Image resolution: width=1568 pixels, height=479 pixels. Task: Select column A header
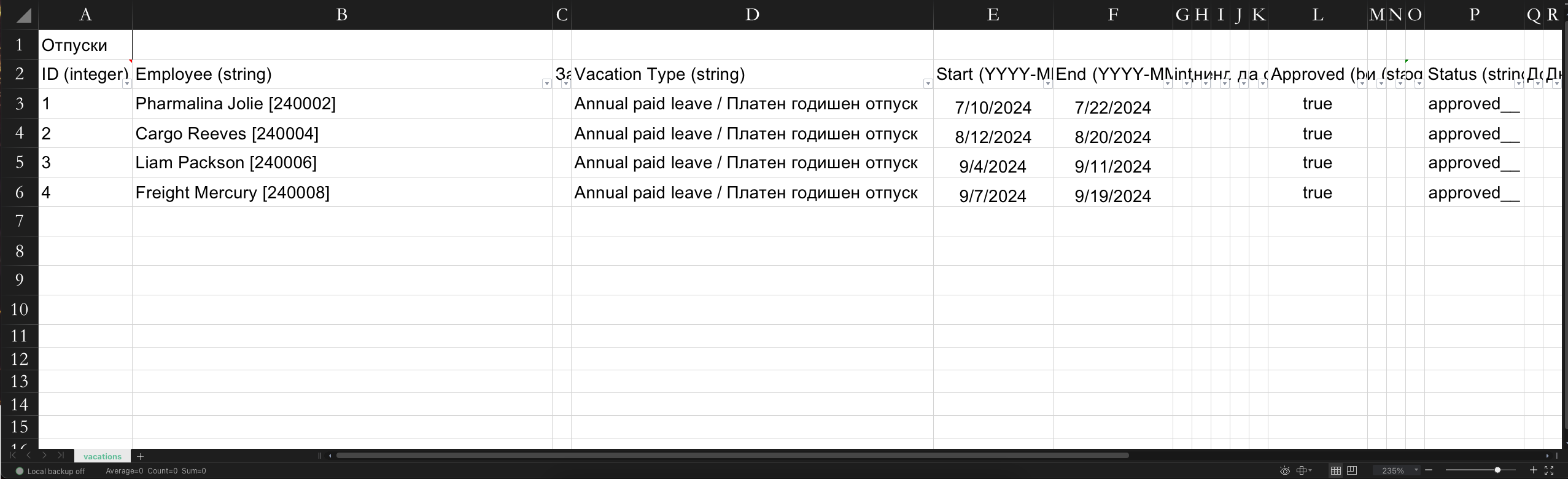[x=85, y=15]
